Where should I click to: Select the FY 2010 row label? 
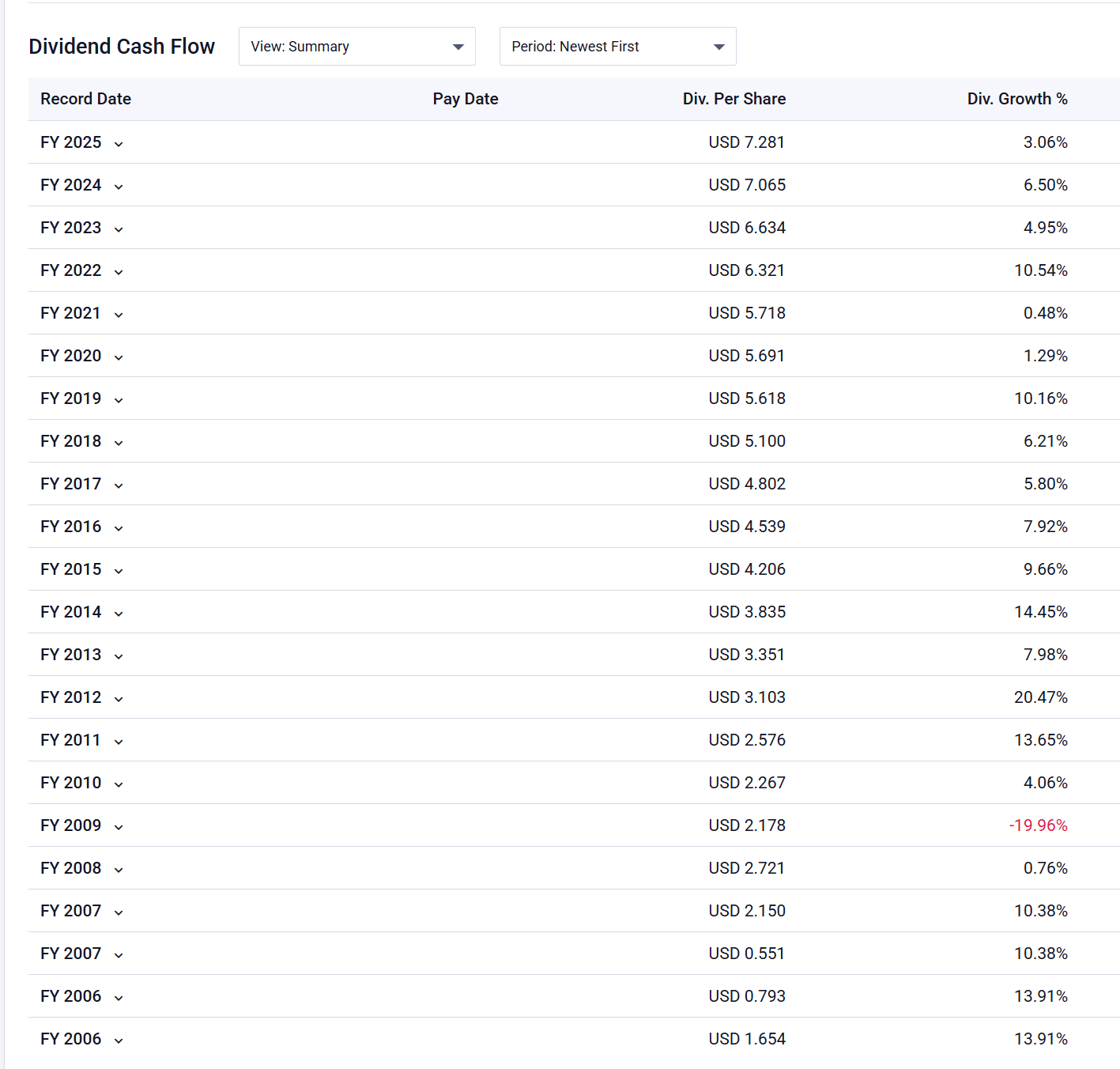[71, 783]
